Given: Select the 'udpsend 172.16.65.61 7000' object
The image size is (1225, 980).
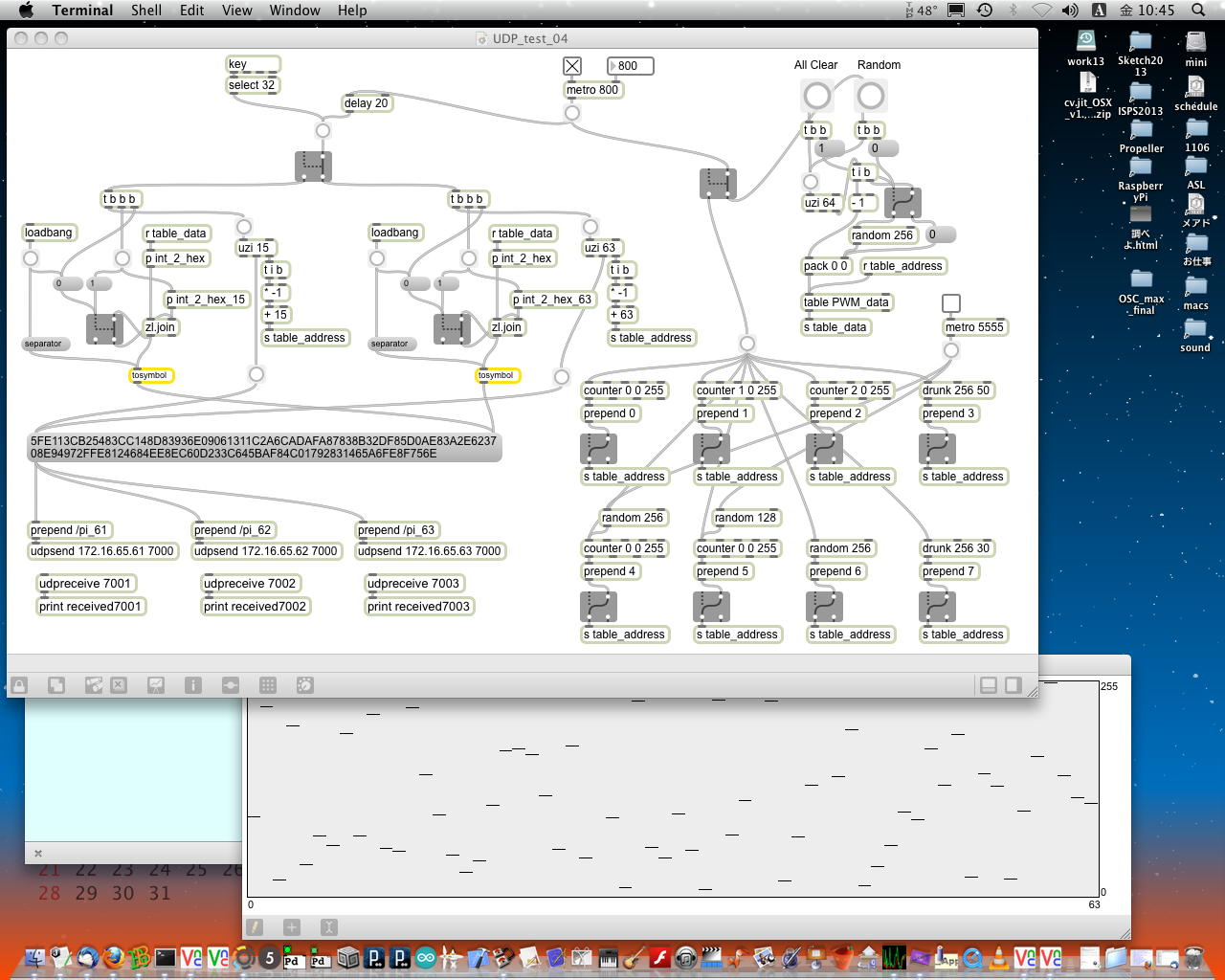Looking at the screenshot, I should 102,551.
